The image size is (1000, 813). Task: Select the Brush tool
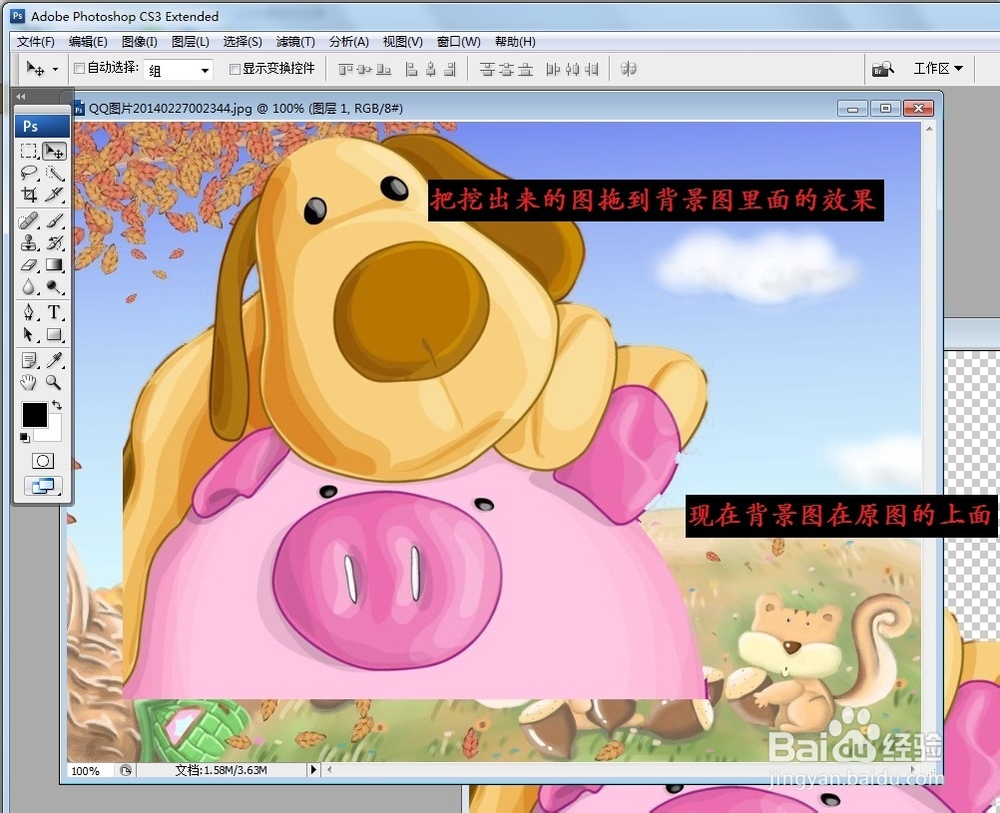pyautogui.click(x=54, y=221)
